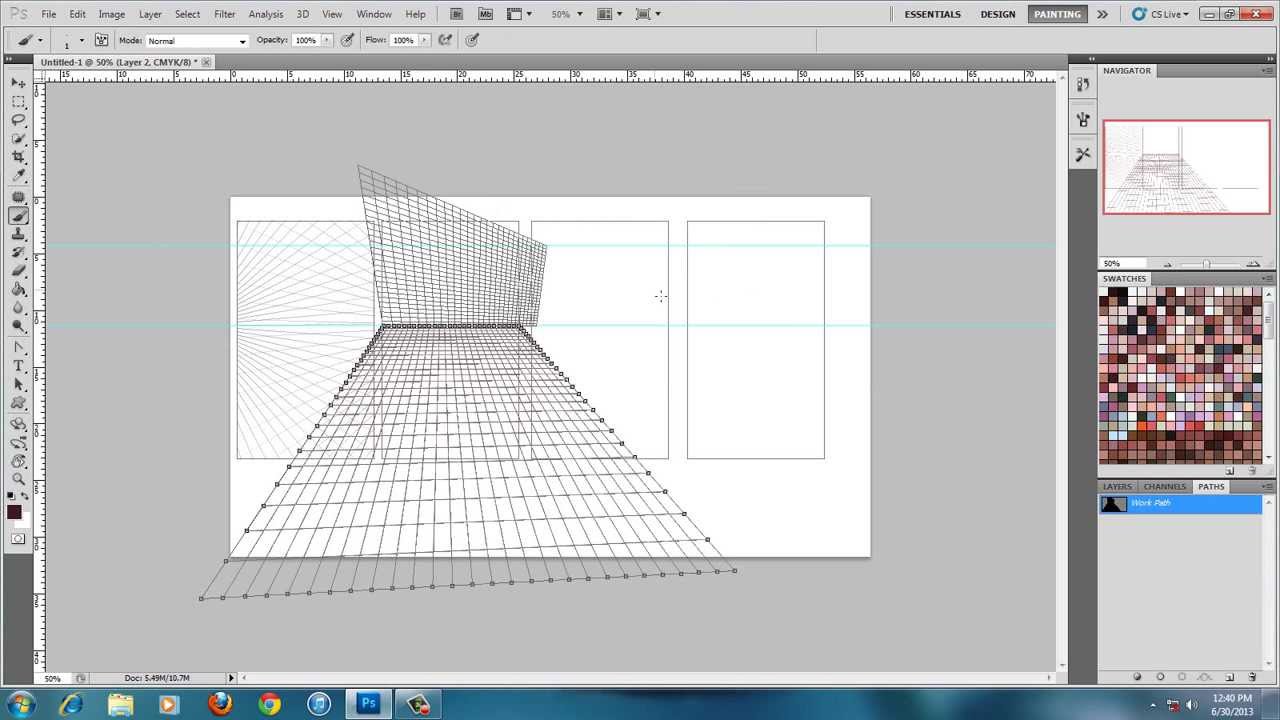Launch Mini Bridge from the application bar
Viewport: 1280px width, 720px height.
pos(486,14)
